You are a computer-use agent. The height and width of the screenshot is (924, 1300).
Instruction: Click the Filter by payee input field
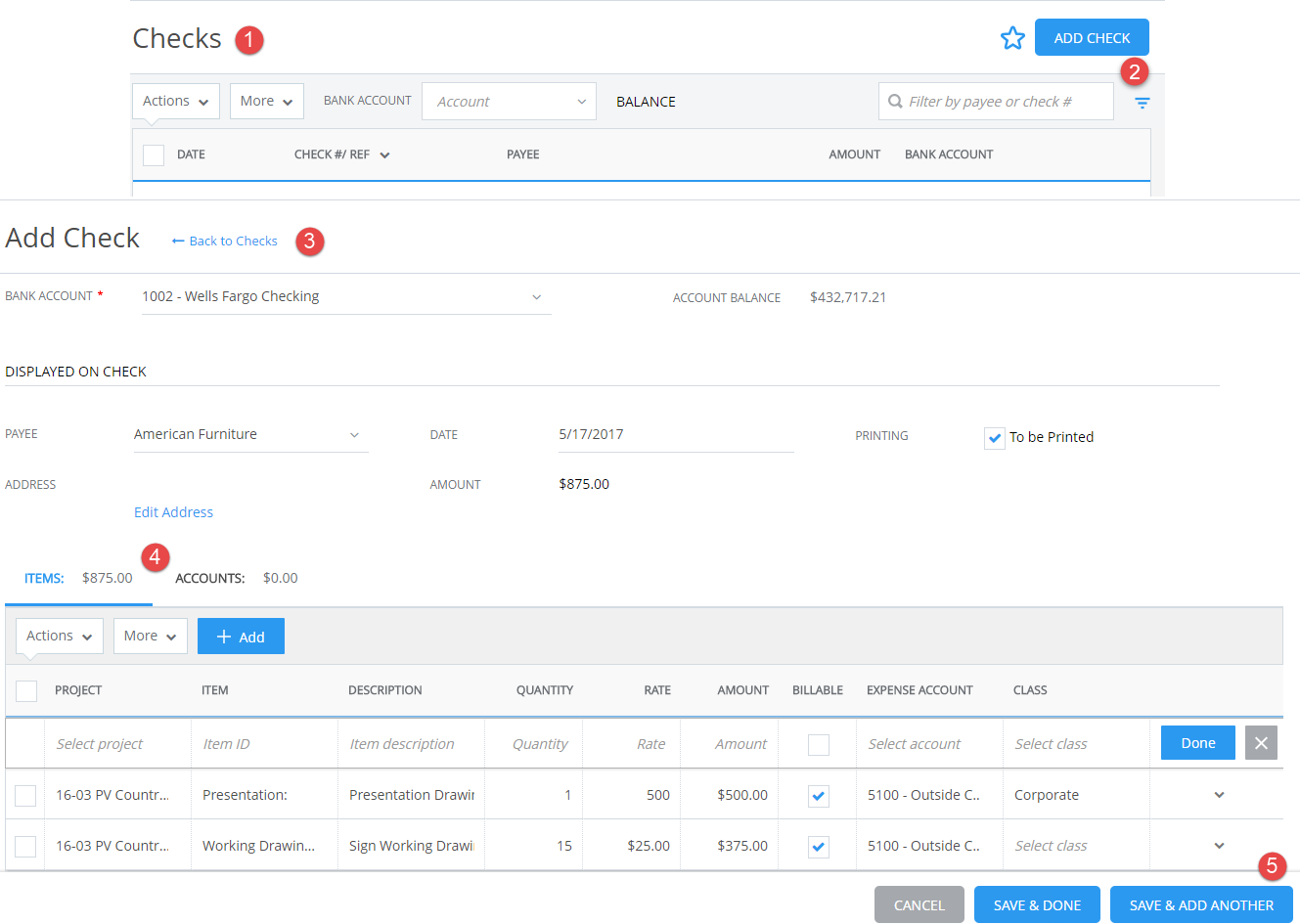996,101
